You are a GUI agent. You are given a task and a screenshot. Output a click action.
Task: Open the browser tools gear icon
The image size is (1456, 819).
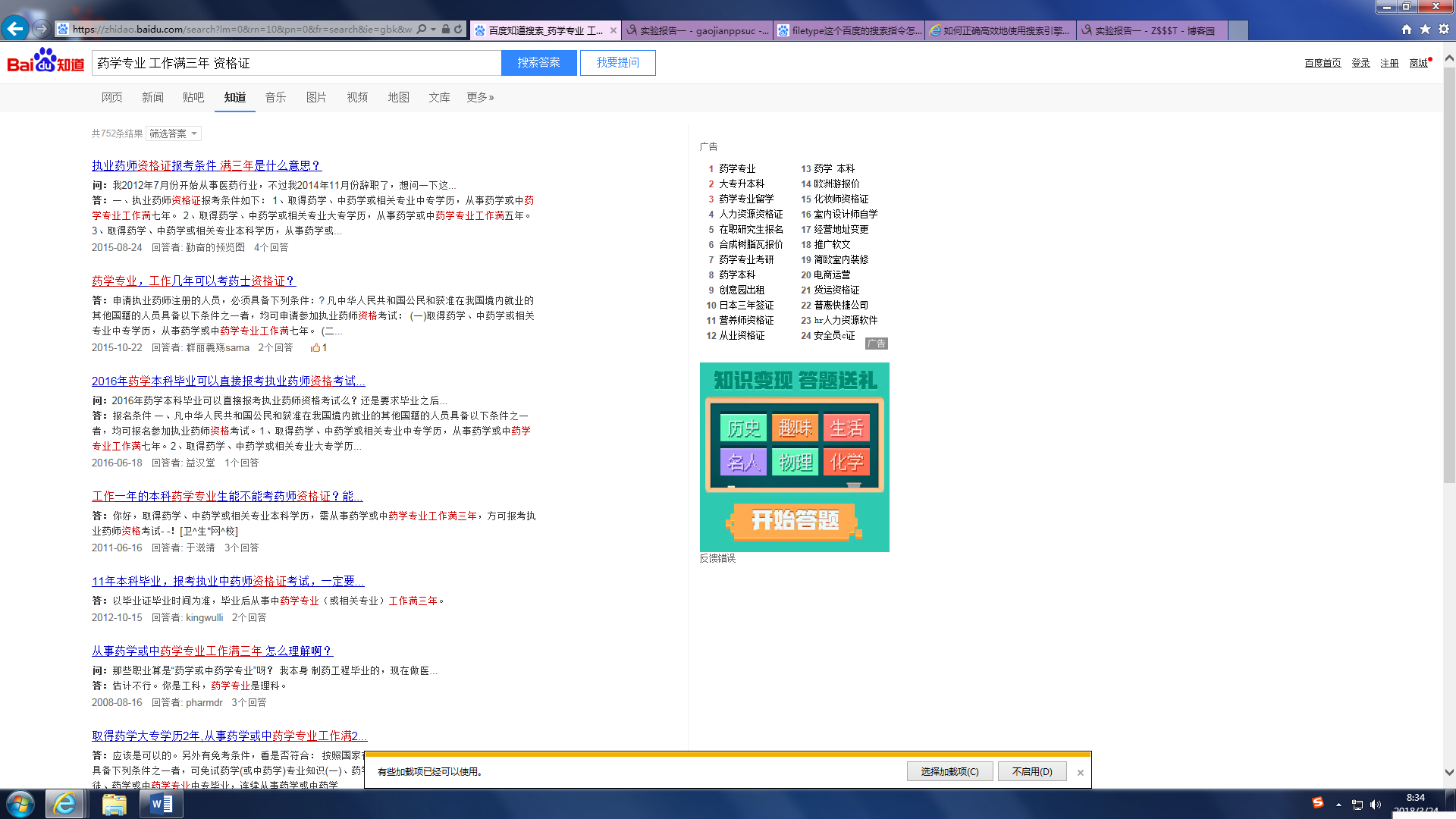[1444, 30]
